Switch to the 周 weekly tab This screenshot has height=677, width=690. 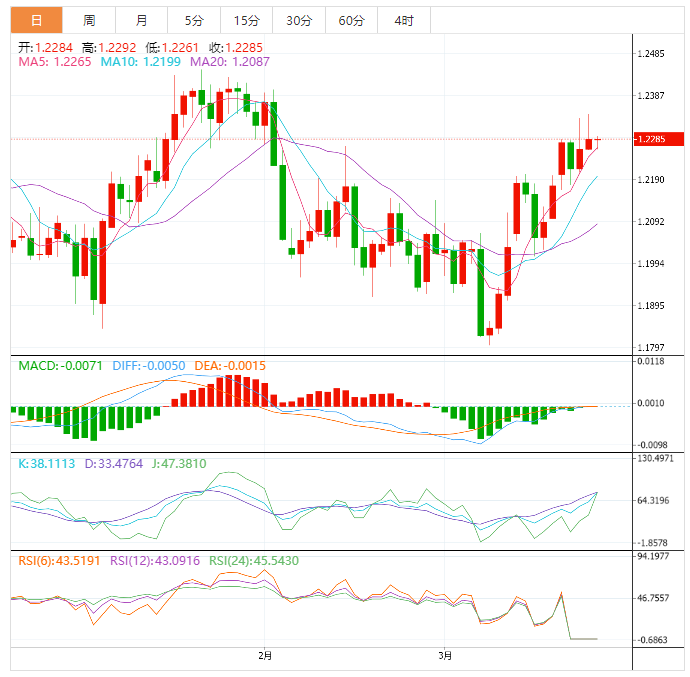[x=90, y=20]
